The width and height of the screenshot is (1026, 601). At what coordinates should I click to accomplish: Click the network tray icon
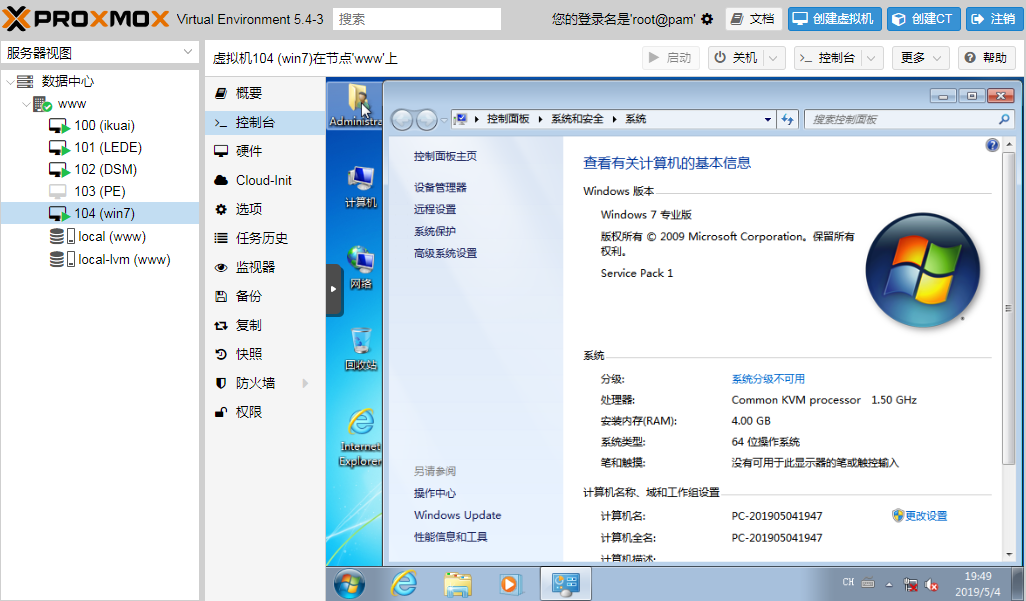910,585
